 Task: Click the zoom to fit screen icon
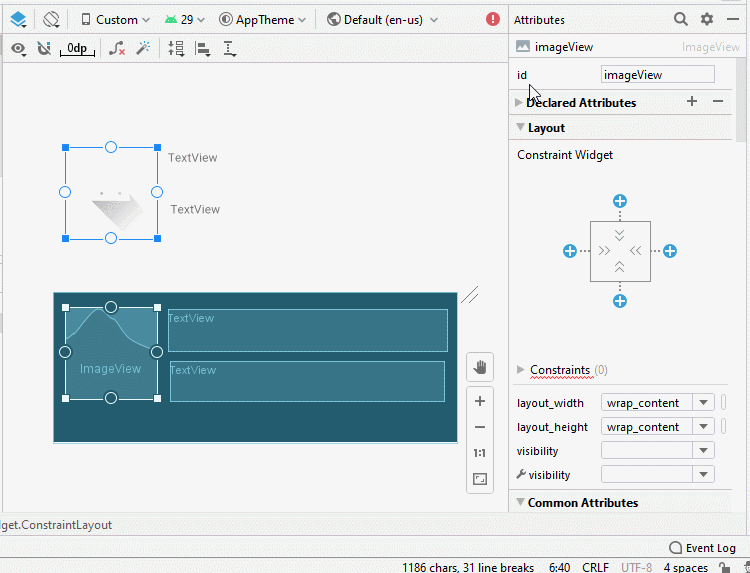[x=480, y=479]
